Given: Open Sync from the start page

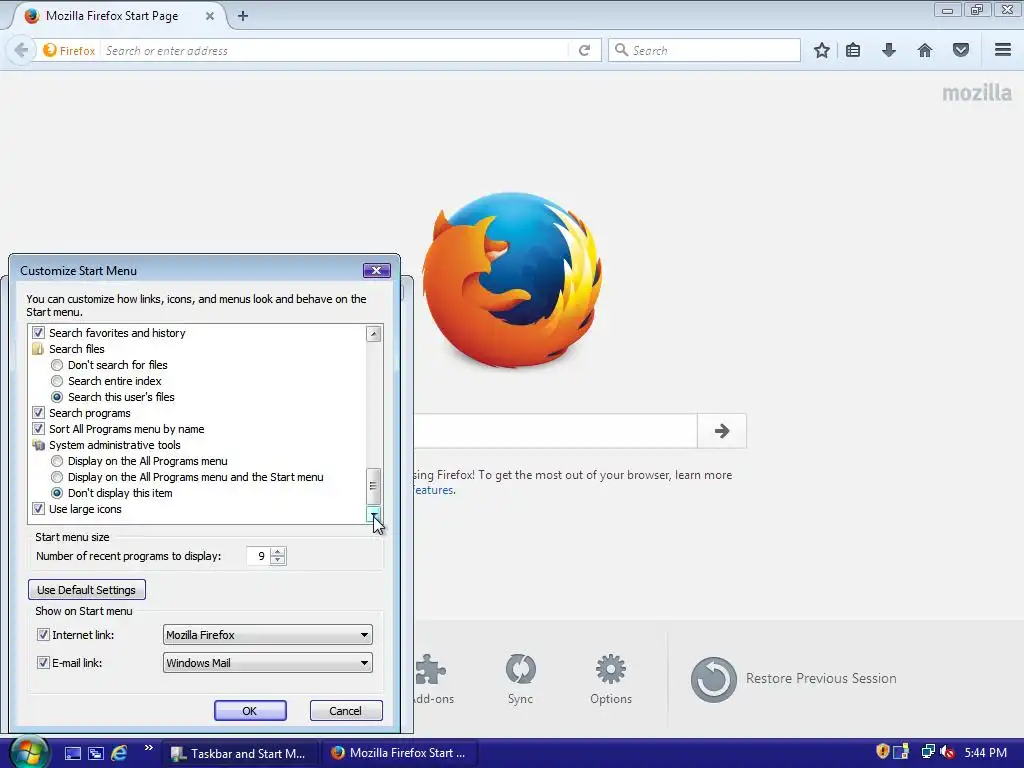Looking at the screenshot, I should [520, 679].
